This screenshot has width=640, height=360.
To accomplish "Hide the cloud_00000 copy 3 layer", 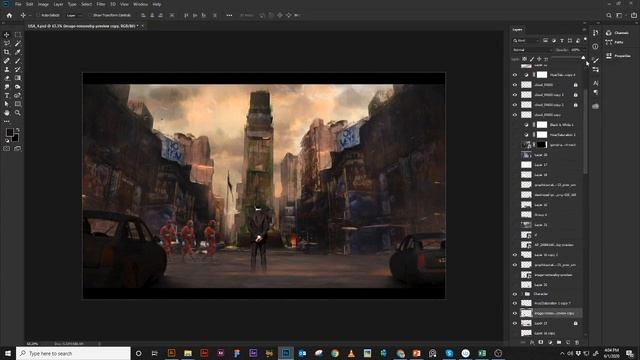I will coord(515,95).
